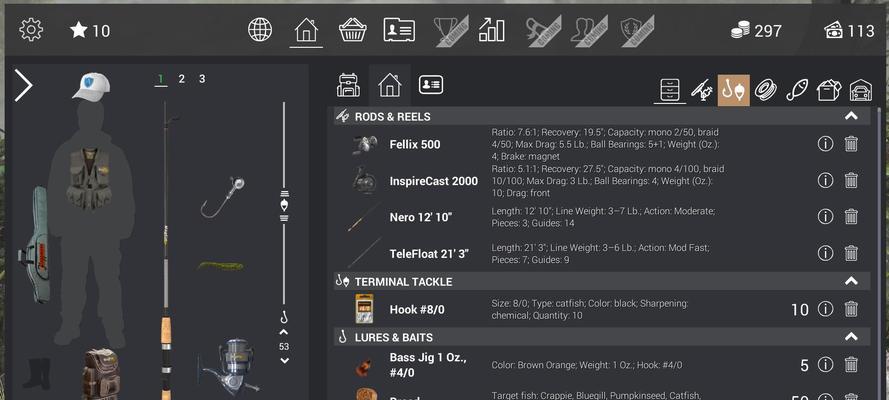Filter by fish lure icon
This screenshot has width=889, height=400.
(x=797, y=90)
